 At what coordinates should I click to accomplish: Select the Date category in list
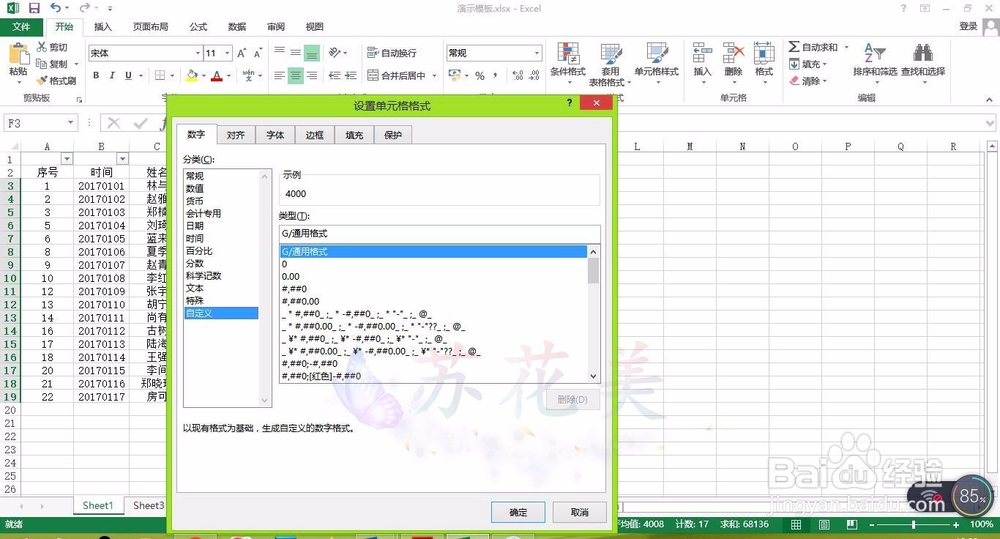click(221, 226)
